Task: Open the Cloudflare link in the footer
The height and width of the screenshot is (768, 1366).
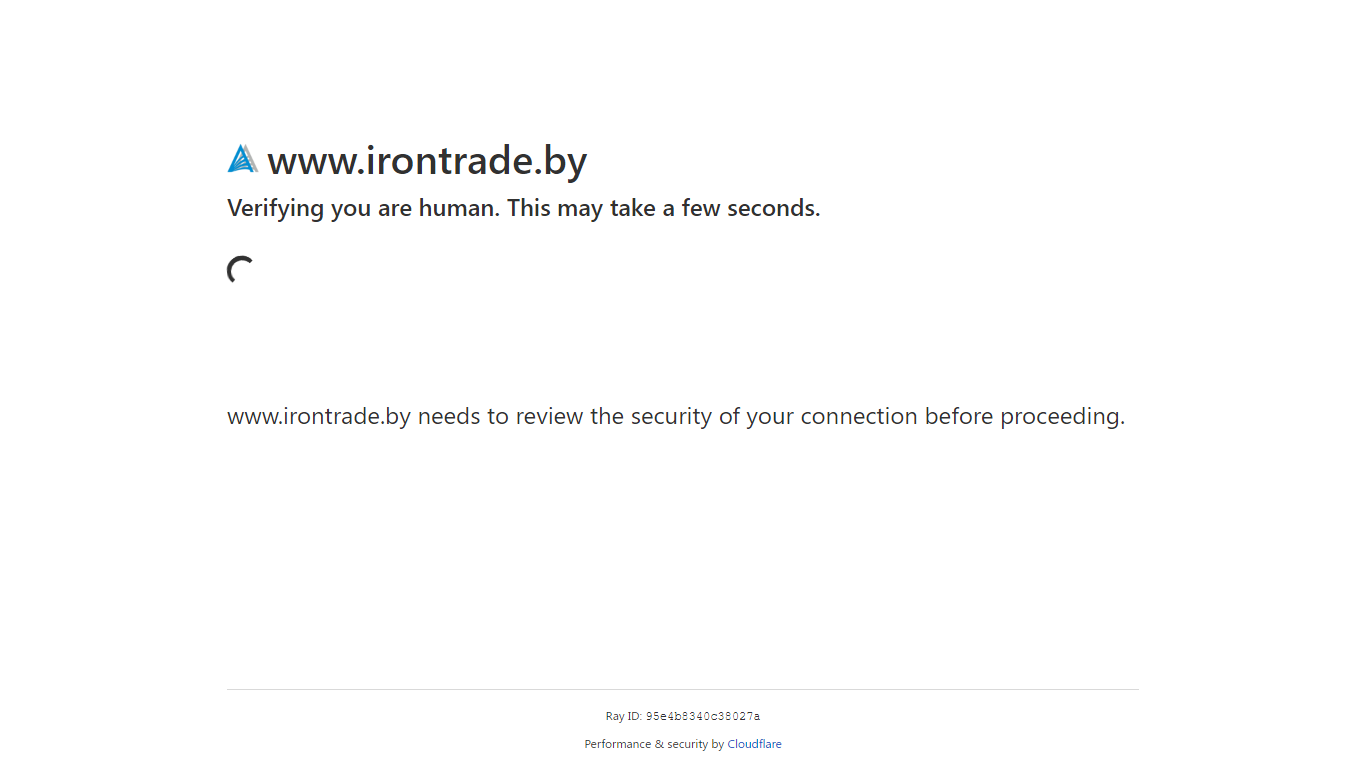Action: click(754, 744)
